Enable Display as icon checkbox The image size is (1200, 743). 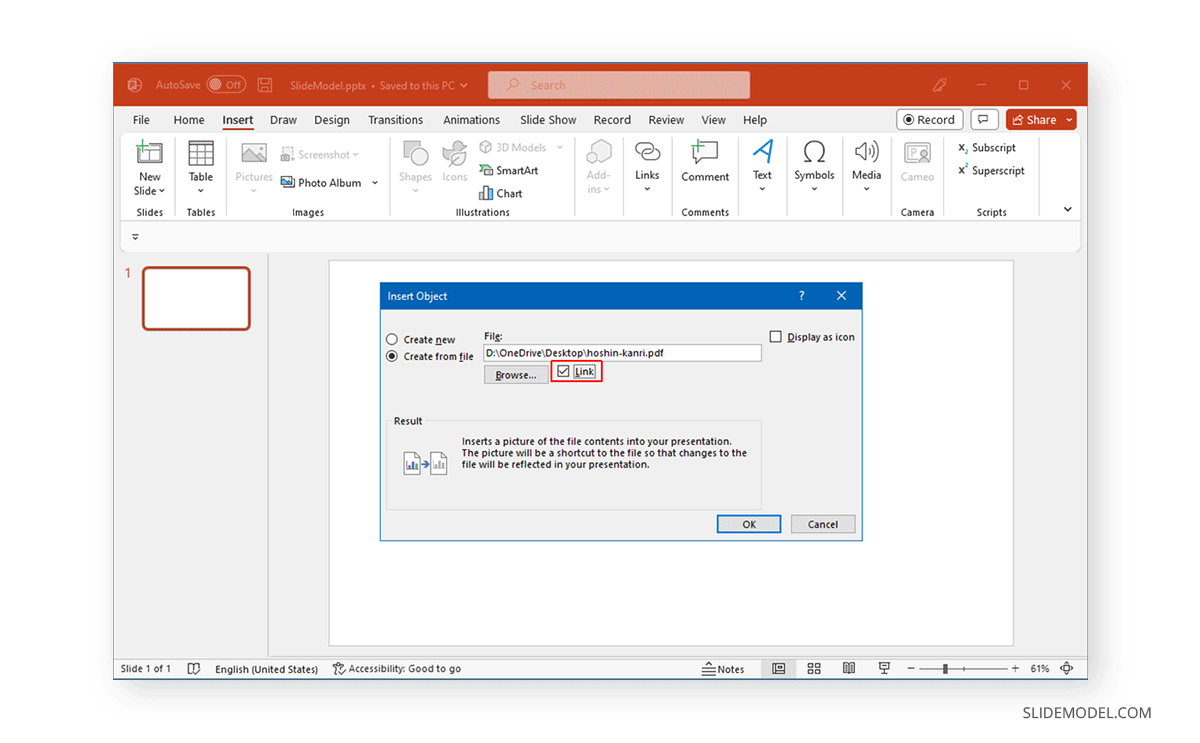point(776,337)
